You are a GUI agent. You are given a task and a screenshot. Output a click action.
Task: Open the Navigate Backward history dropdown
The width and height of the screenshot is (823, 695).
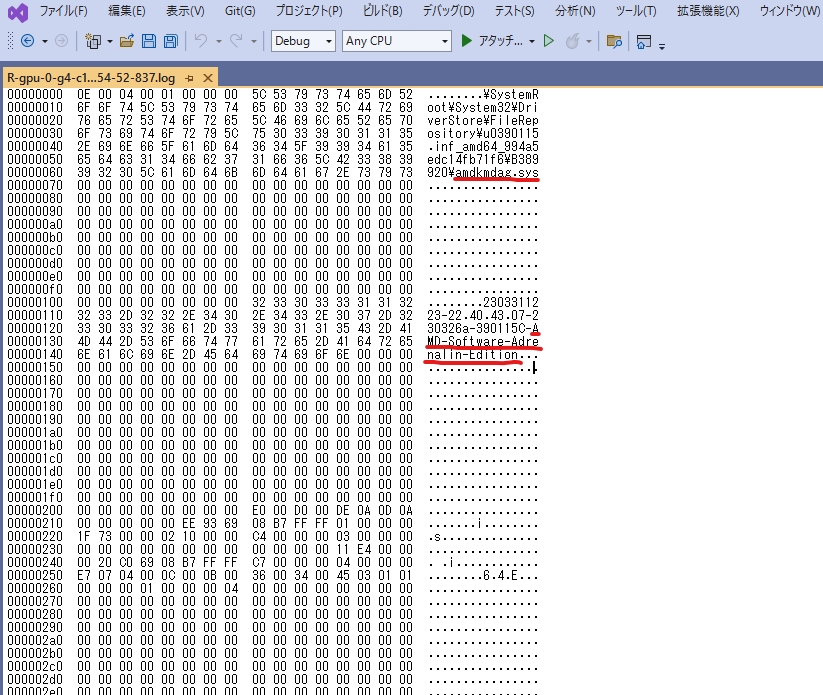[45, 41]
